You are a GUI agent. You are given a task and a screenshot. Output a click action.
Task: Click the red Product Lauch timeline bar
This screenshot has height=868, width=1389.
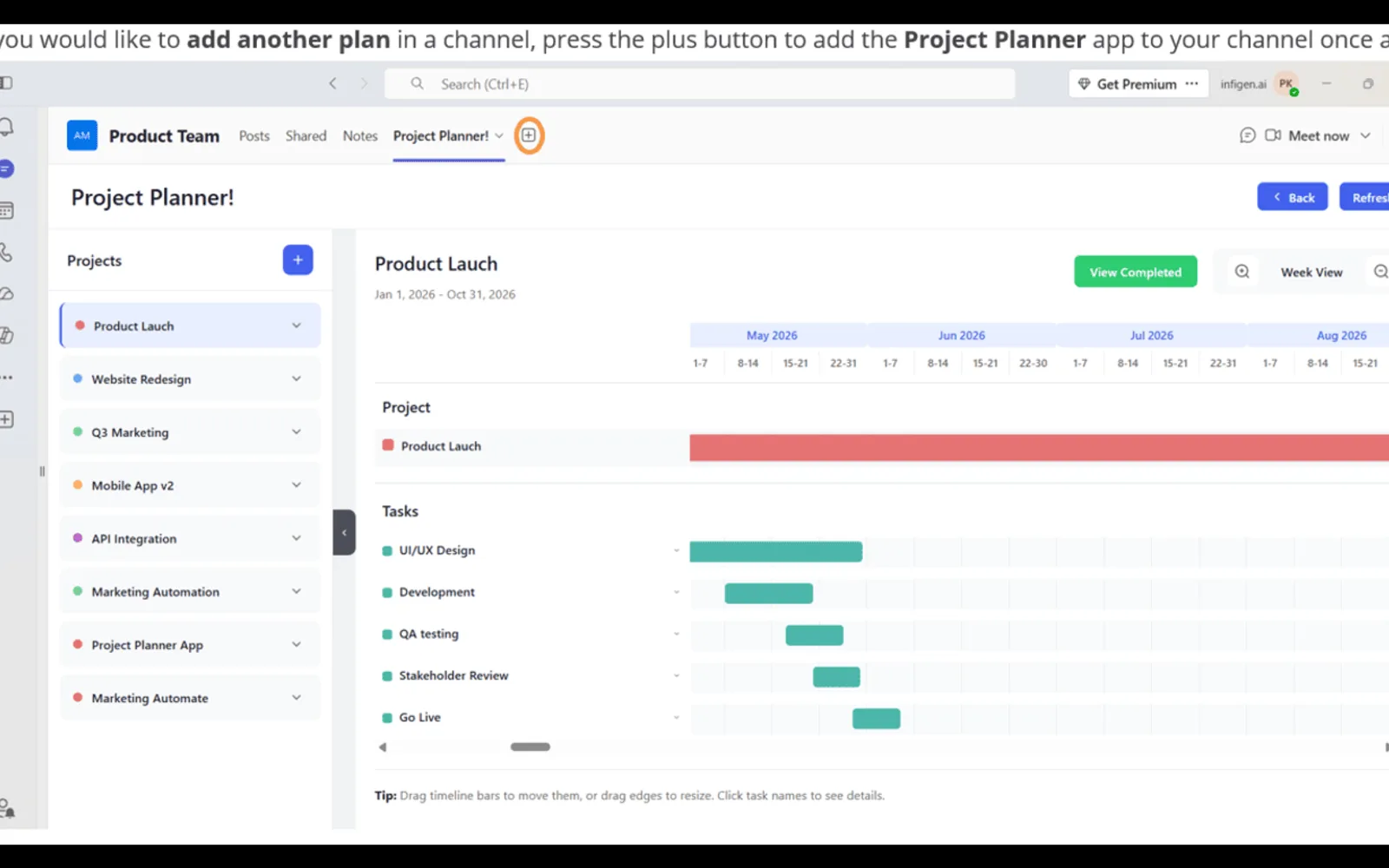tap(1039, 448)
